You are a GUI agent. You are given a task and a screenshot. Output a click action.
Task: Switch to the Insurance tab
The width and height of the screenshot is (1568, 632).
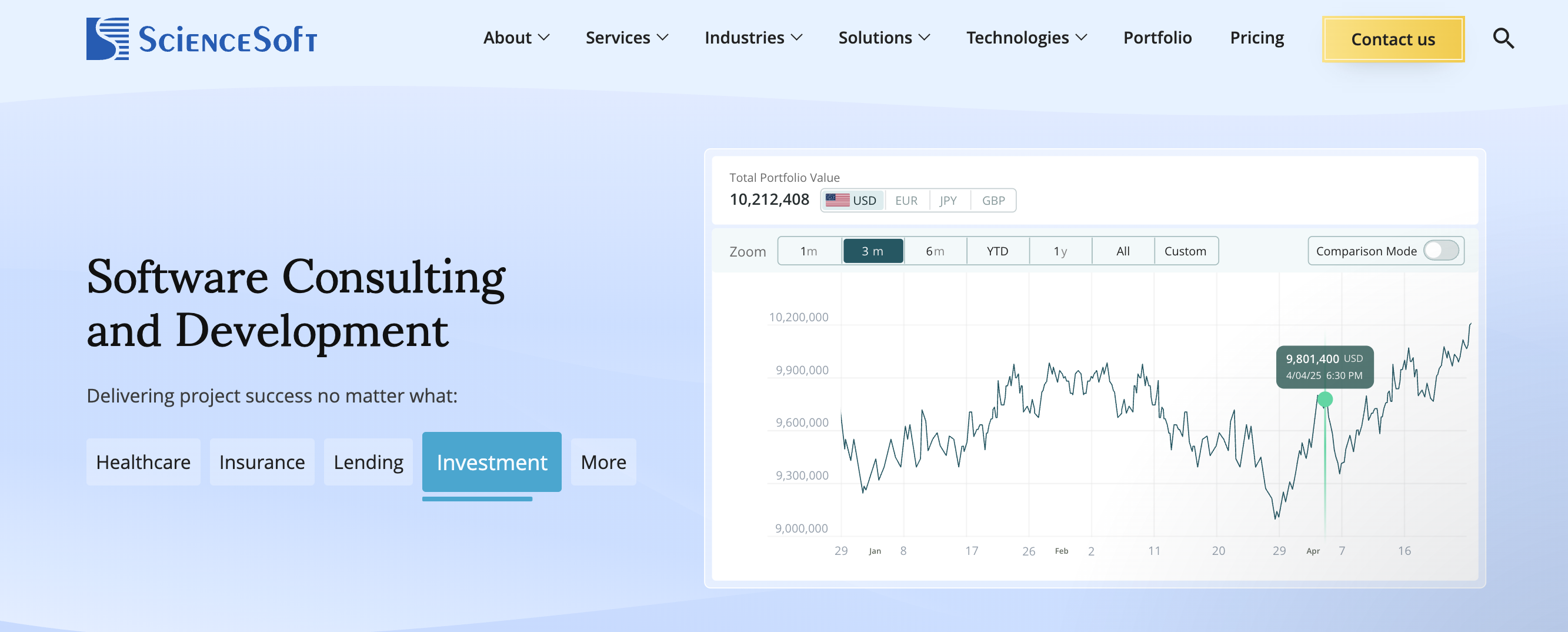(262, 462)
